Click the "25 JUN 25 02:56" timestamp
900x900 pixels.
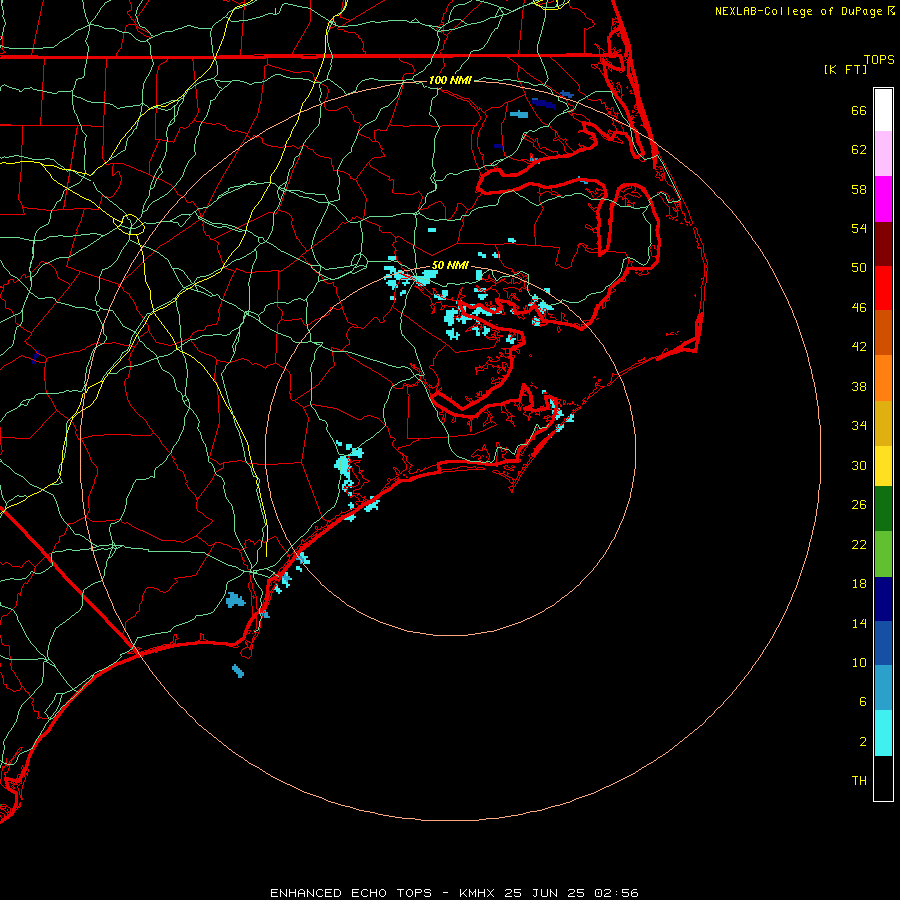point(571,893)
